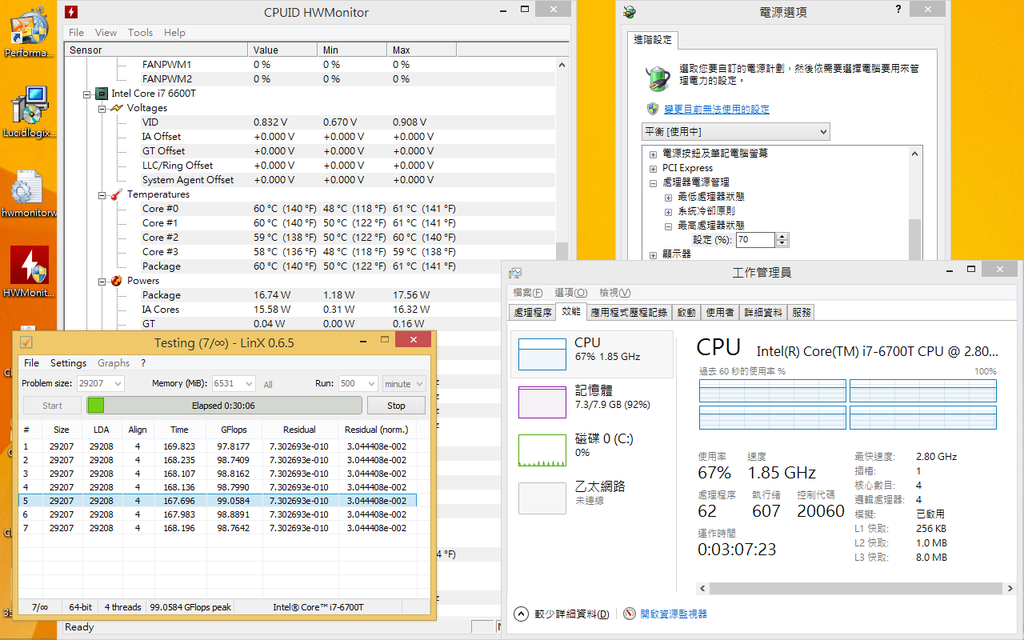Click the 變更目前無法使用的設定 link
The width and height of the screenshot is (1024, 640).
716,109
